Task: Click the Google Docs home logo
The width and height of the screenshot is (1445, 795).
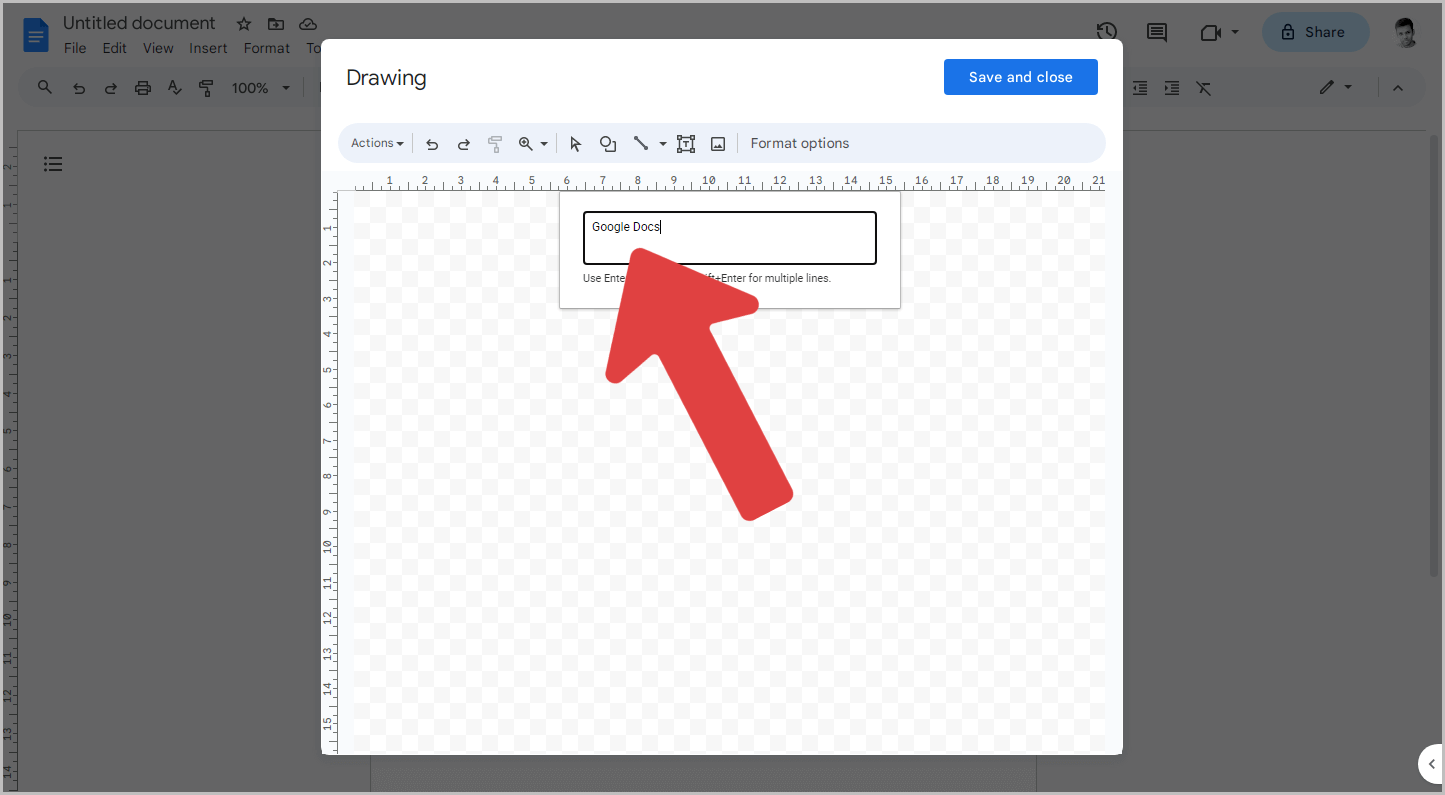Action: click(x=36, y=36)
